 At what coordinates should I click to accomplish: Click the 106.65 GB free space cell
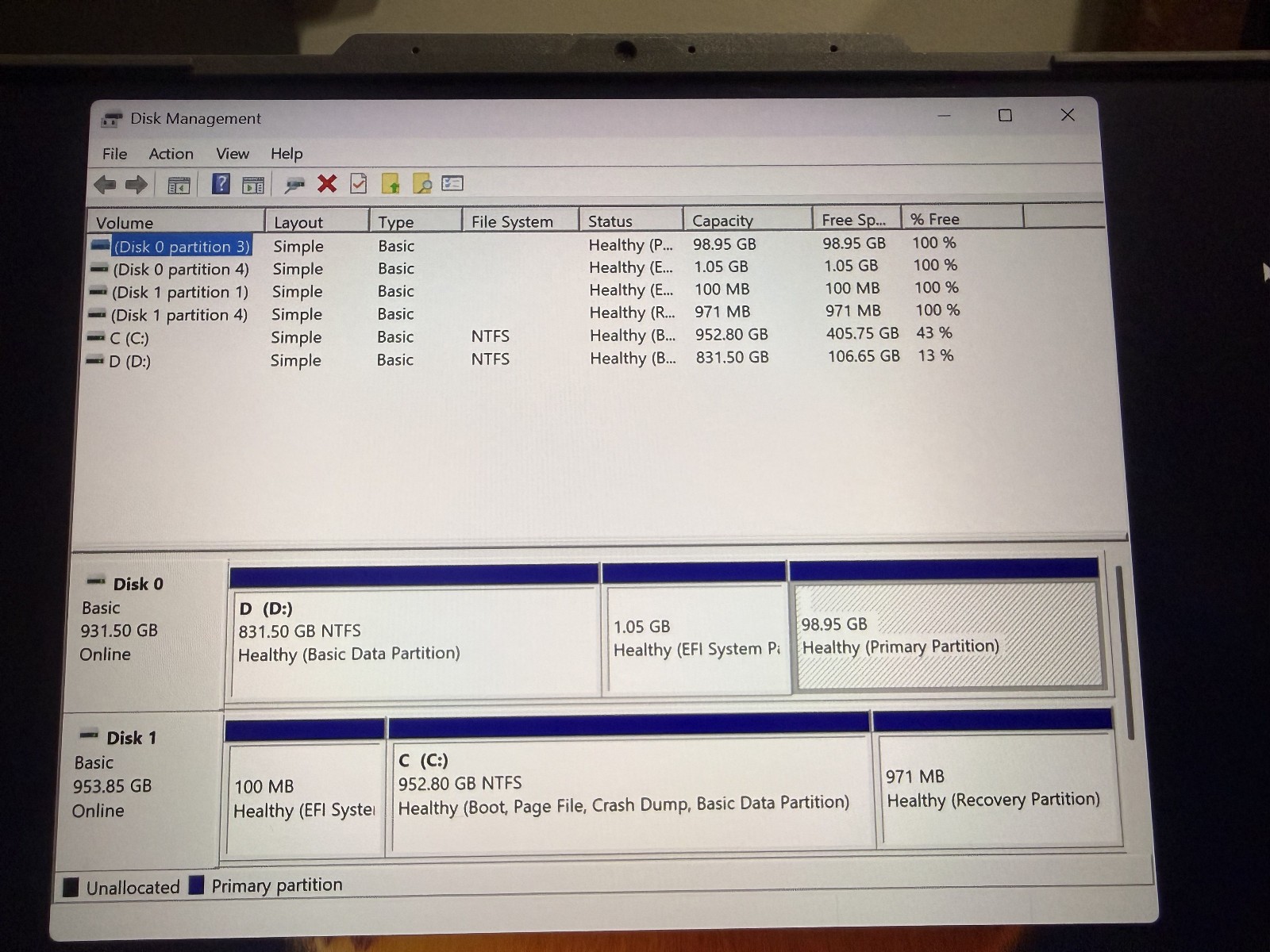(864, 356)
